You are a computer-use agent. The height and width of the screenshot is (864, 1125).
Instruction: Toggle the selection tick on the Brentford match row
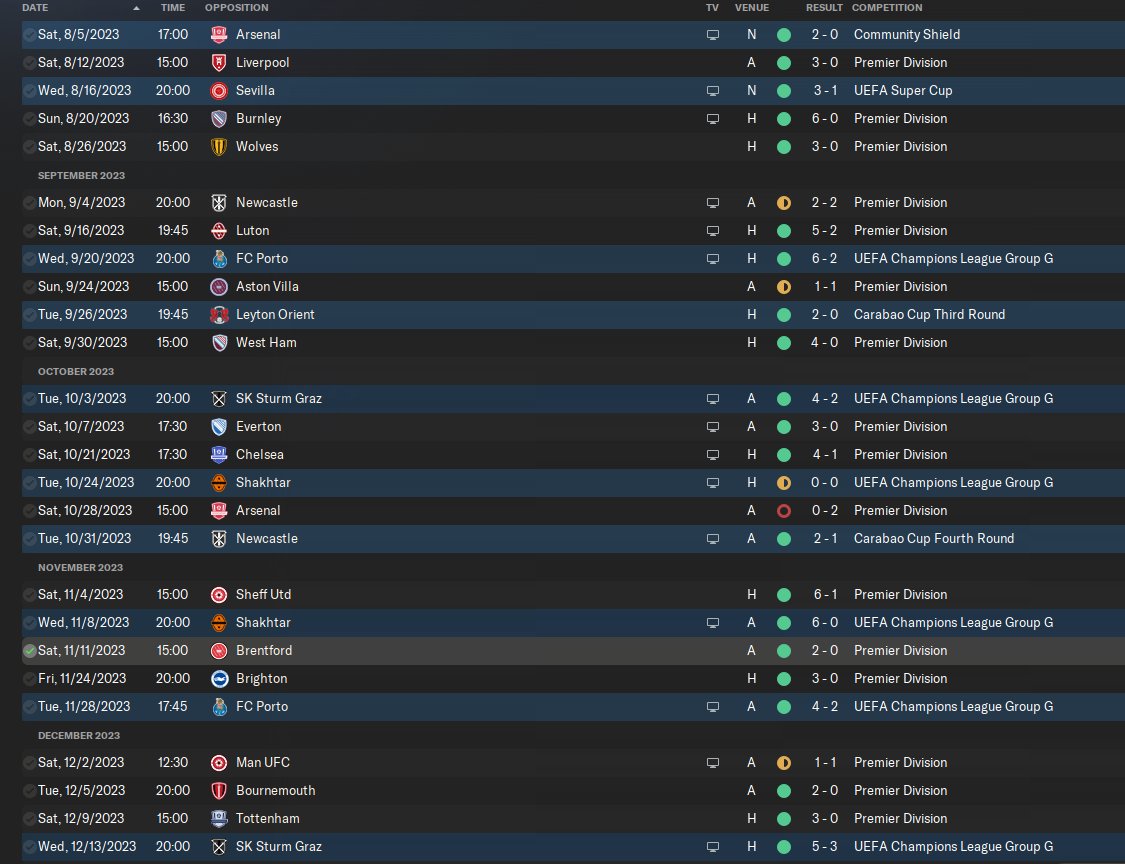(29, 650)
